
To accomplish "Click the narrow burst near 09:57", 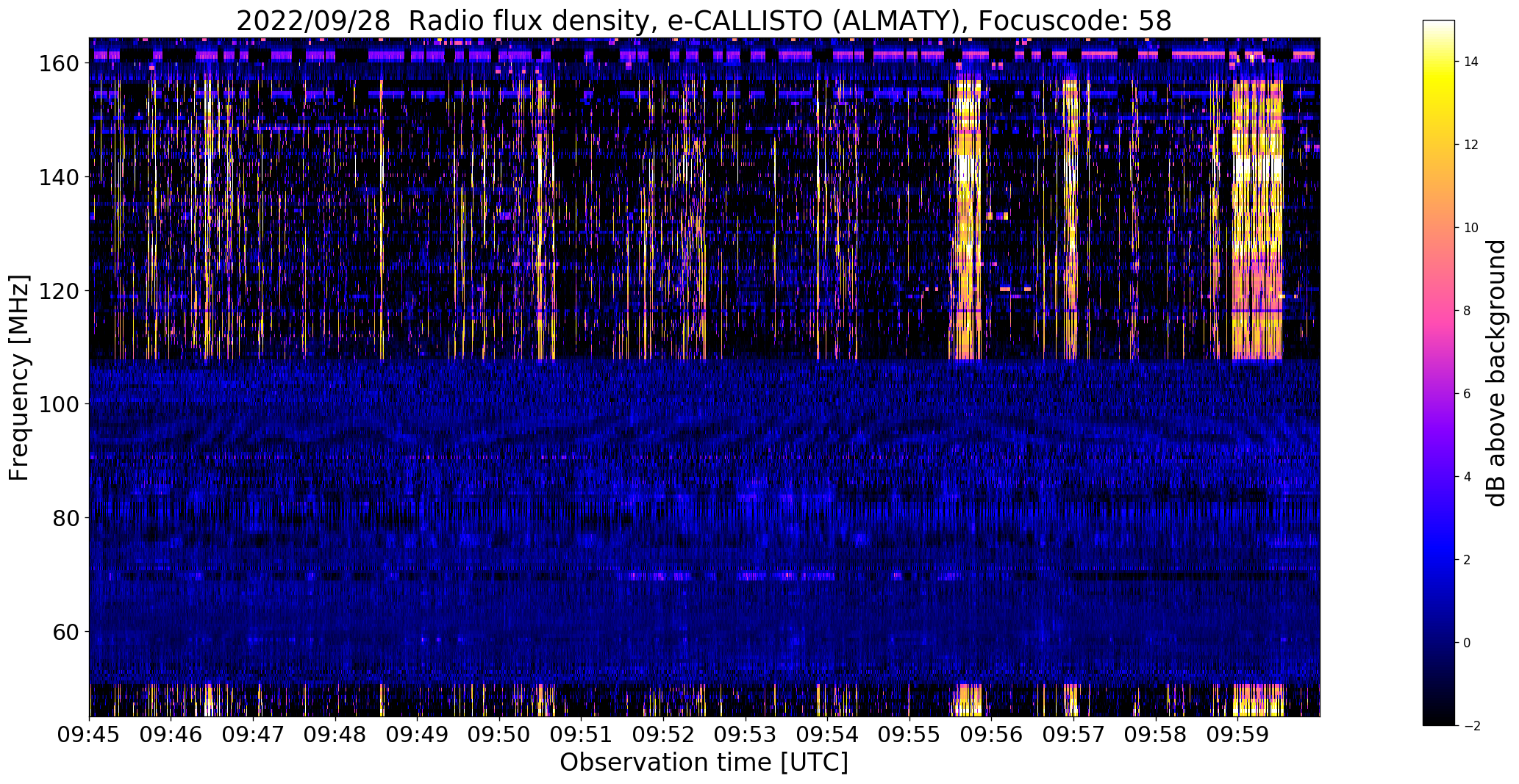I will coord(1071,220).
